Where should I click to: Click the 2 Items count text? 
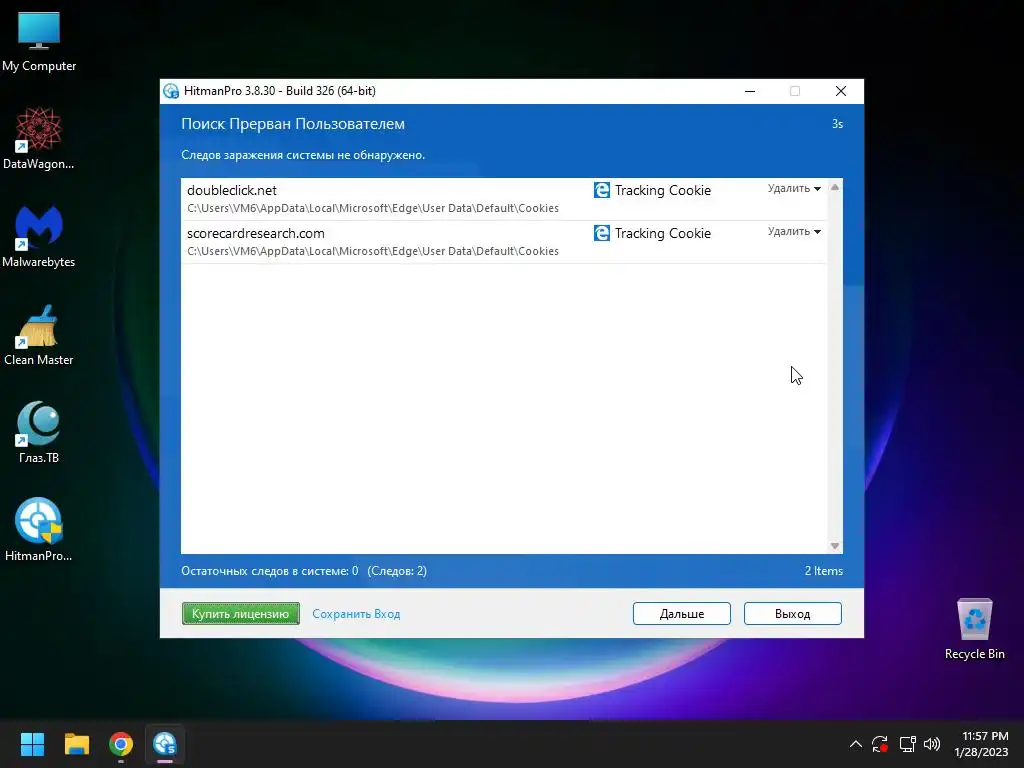[x=824, y=571]
